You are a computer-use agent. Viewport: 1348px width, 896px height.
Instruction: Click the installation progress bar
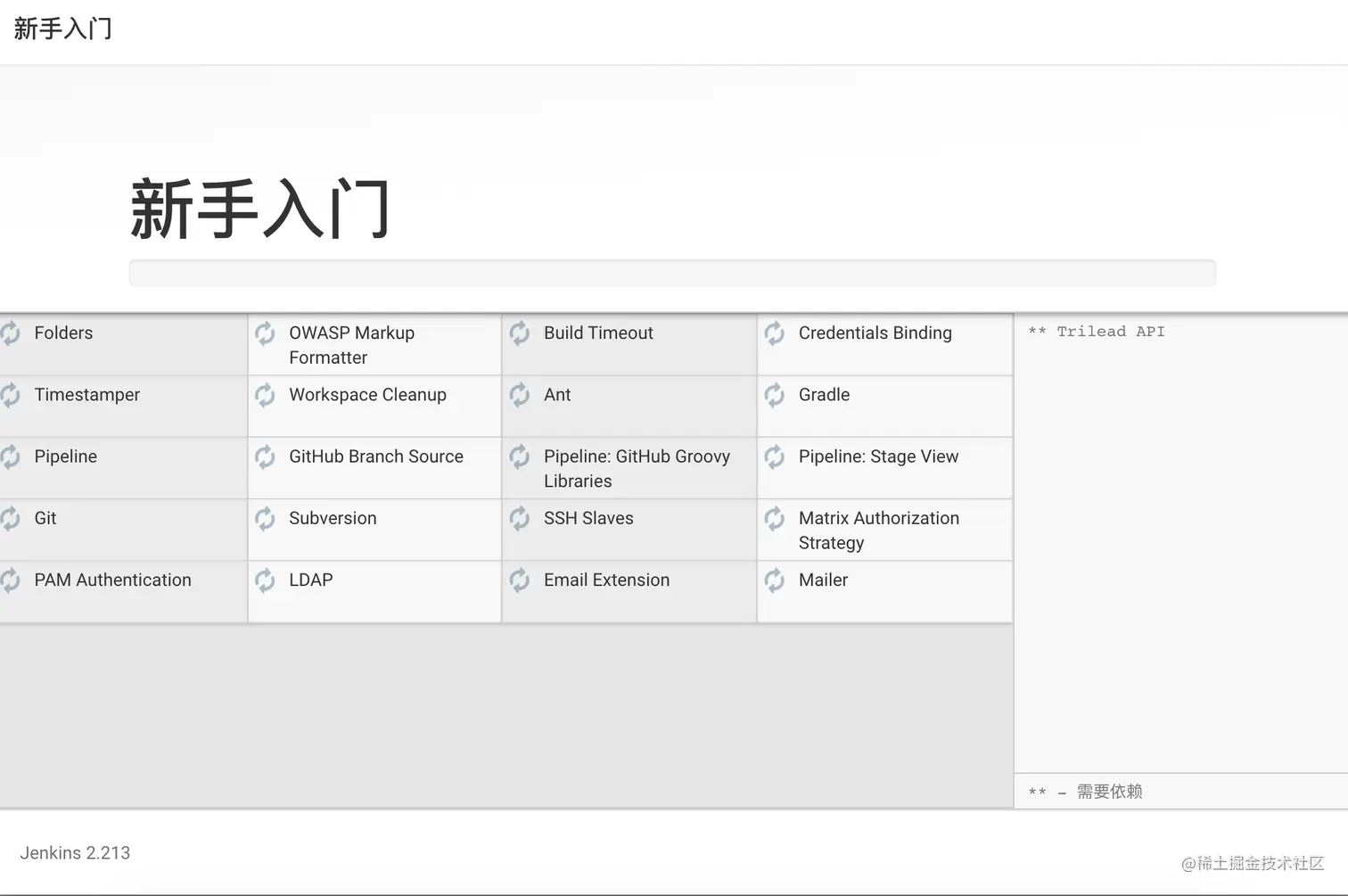[673, 273]
